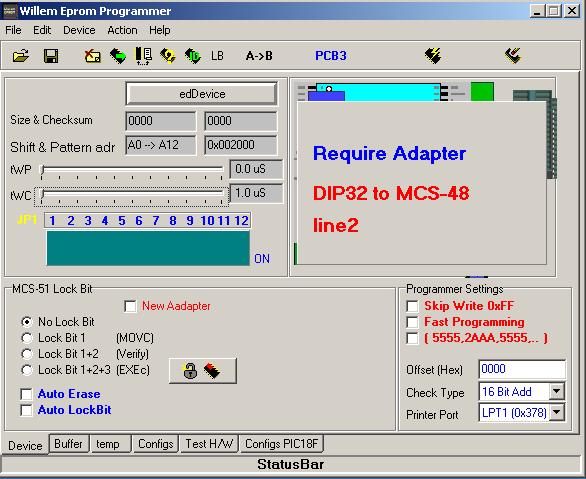The image size is (586, 479).
Task: Click the read chip green arrow icon
Action: click(118, 56)
